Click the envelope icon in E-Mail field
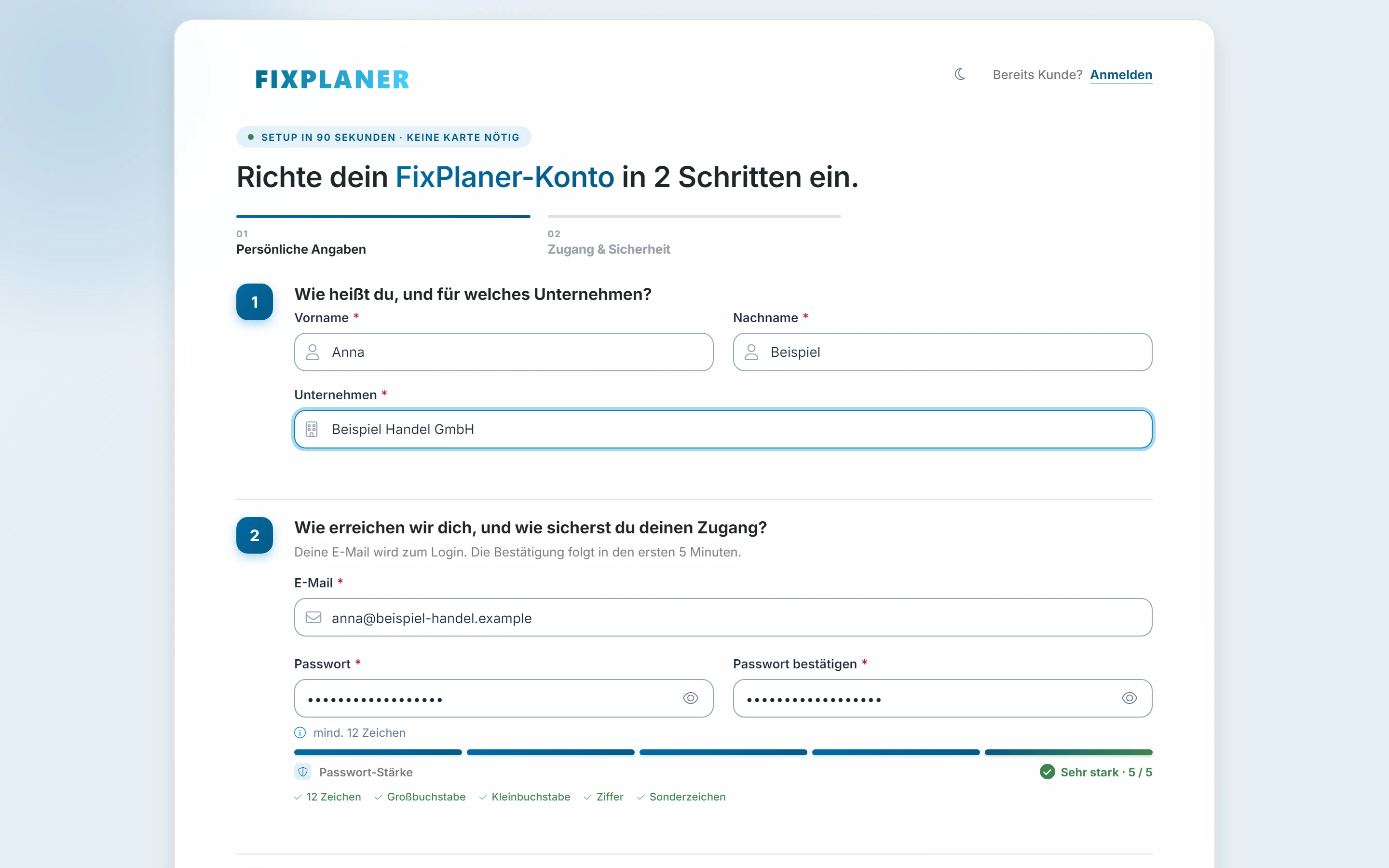 pos(313,617)
